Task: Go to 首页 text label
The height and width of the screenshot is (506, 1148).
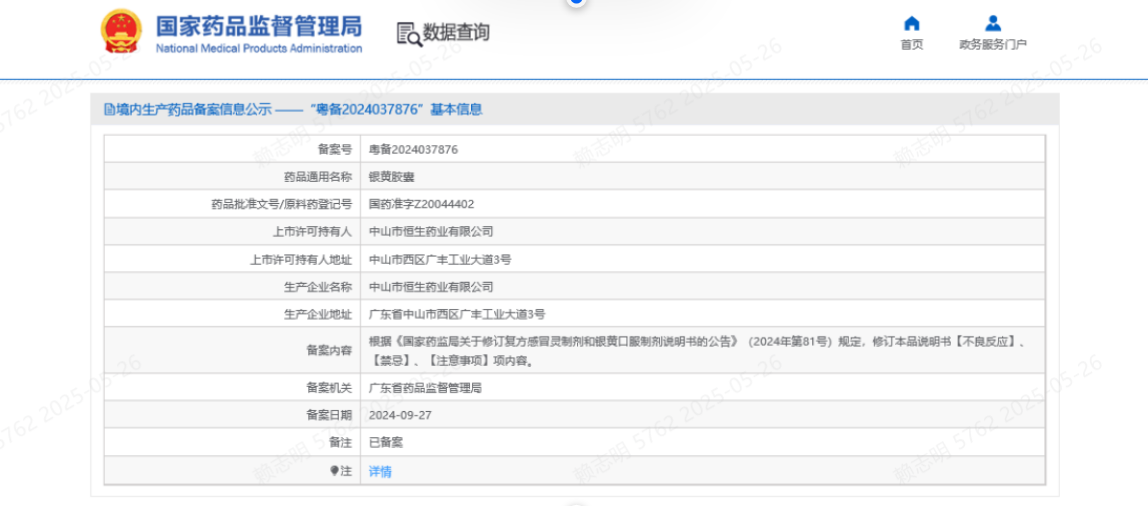Action: coord(911,45)
